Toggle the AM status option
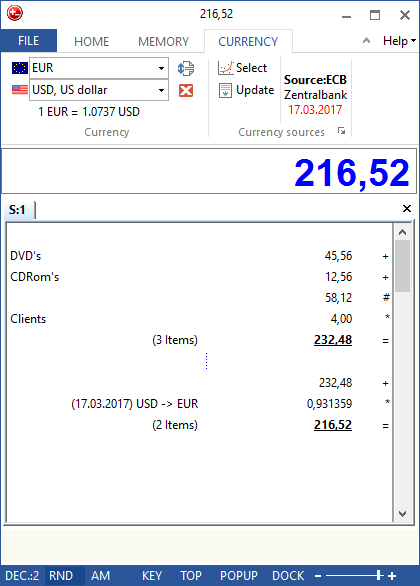420x586 pixels. [101, 576]
